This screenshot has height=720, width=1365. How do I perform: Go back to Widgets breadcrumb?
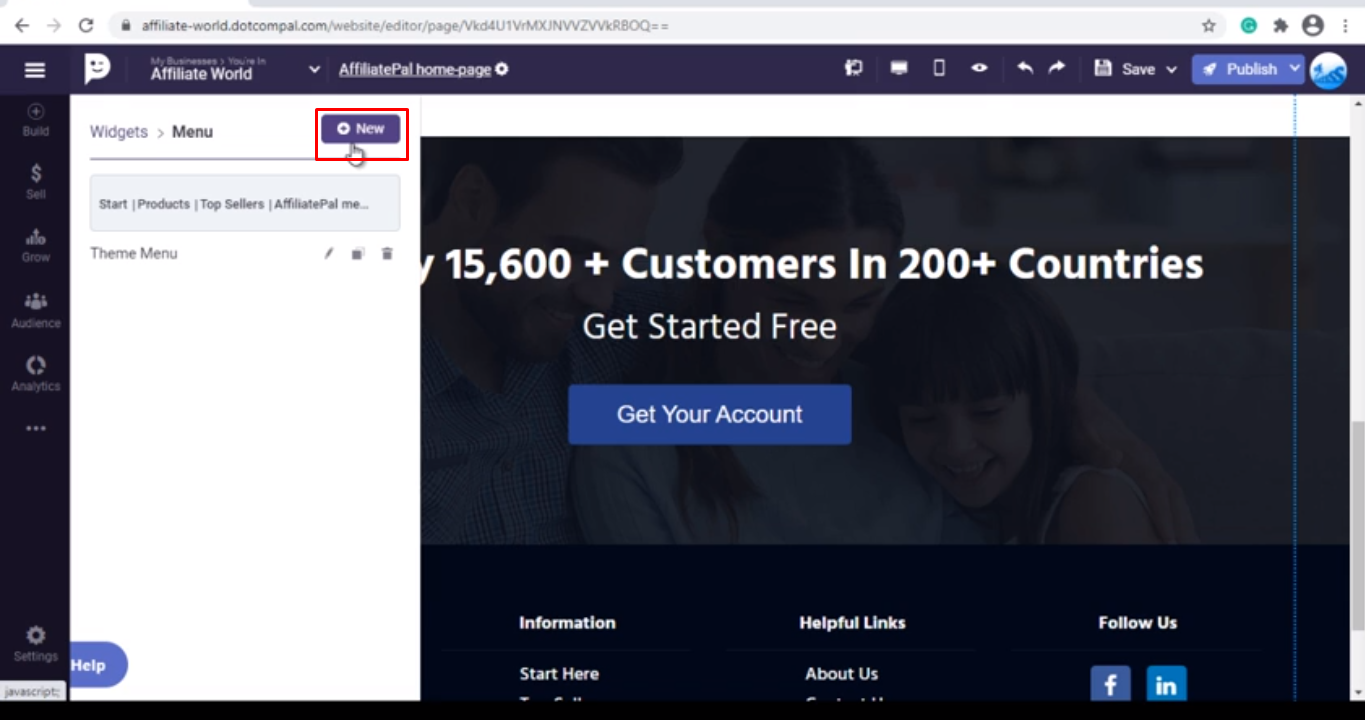coord(119,131)
